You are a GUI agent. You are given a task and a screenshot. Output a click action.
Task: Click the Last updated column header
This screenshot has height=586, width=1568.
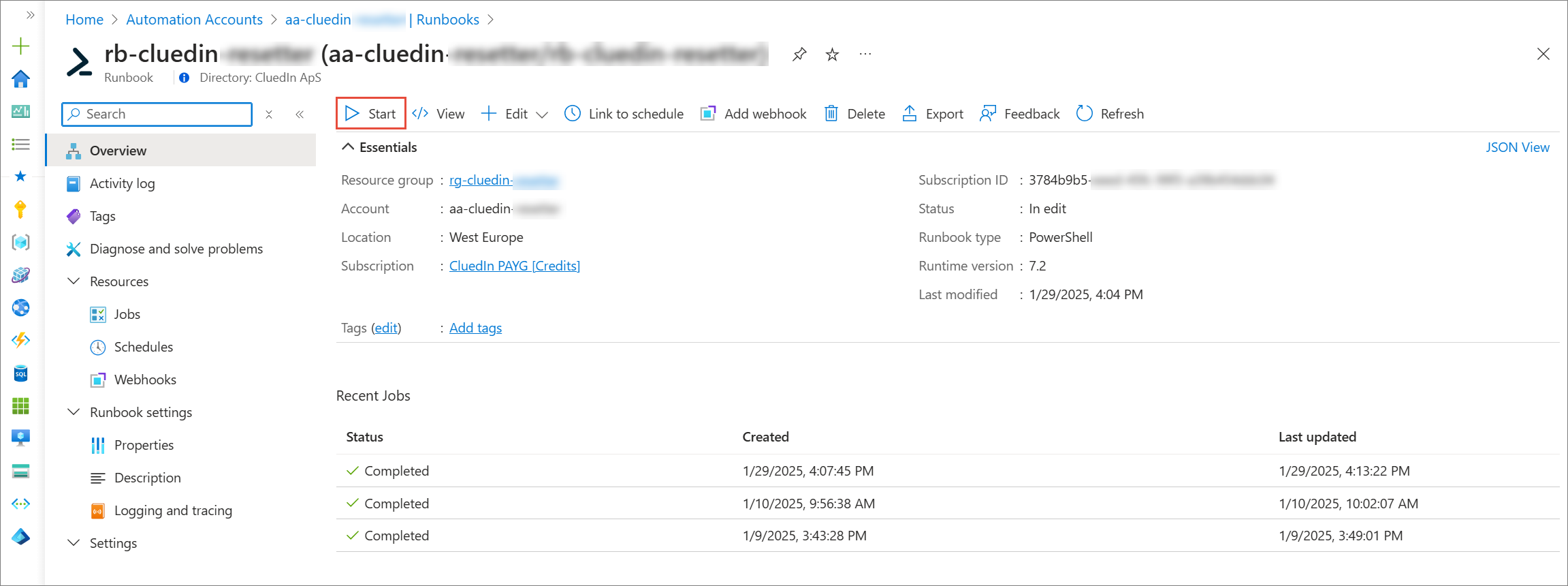pyautogui.click(x=1317, y=437)
